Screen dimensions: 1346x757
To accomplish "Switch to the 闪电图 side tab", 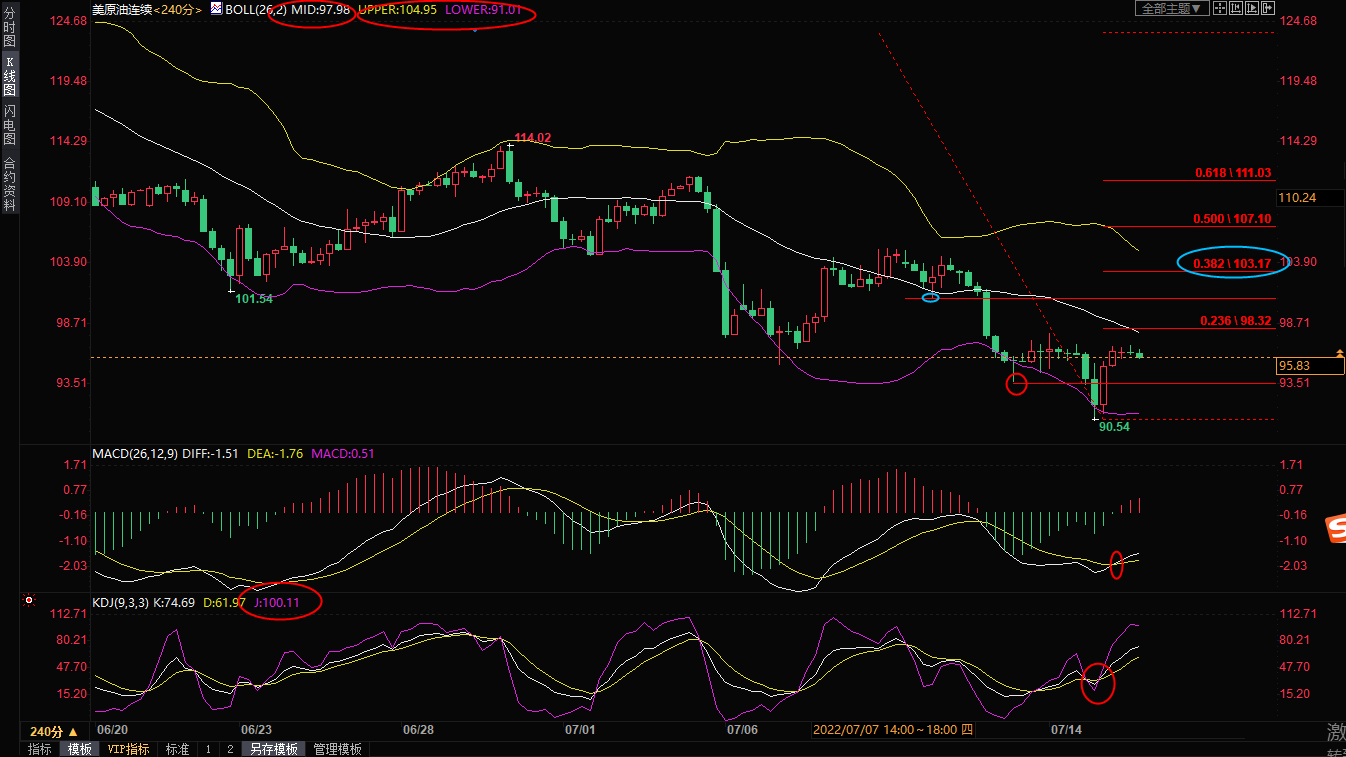I will click(x=9, y=124).
